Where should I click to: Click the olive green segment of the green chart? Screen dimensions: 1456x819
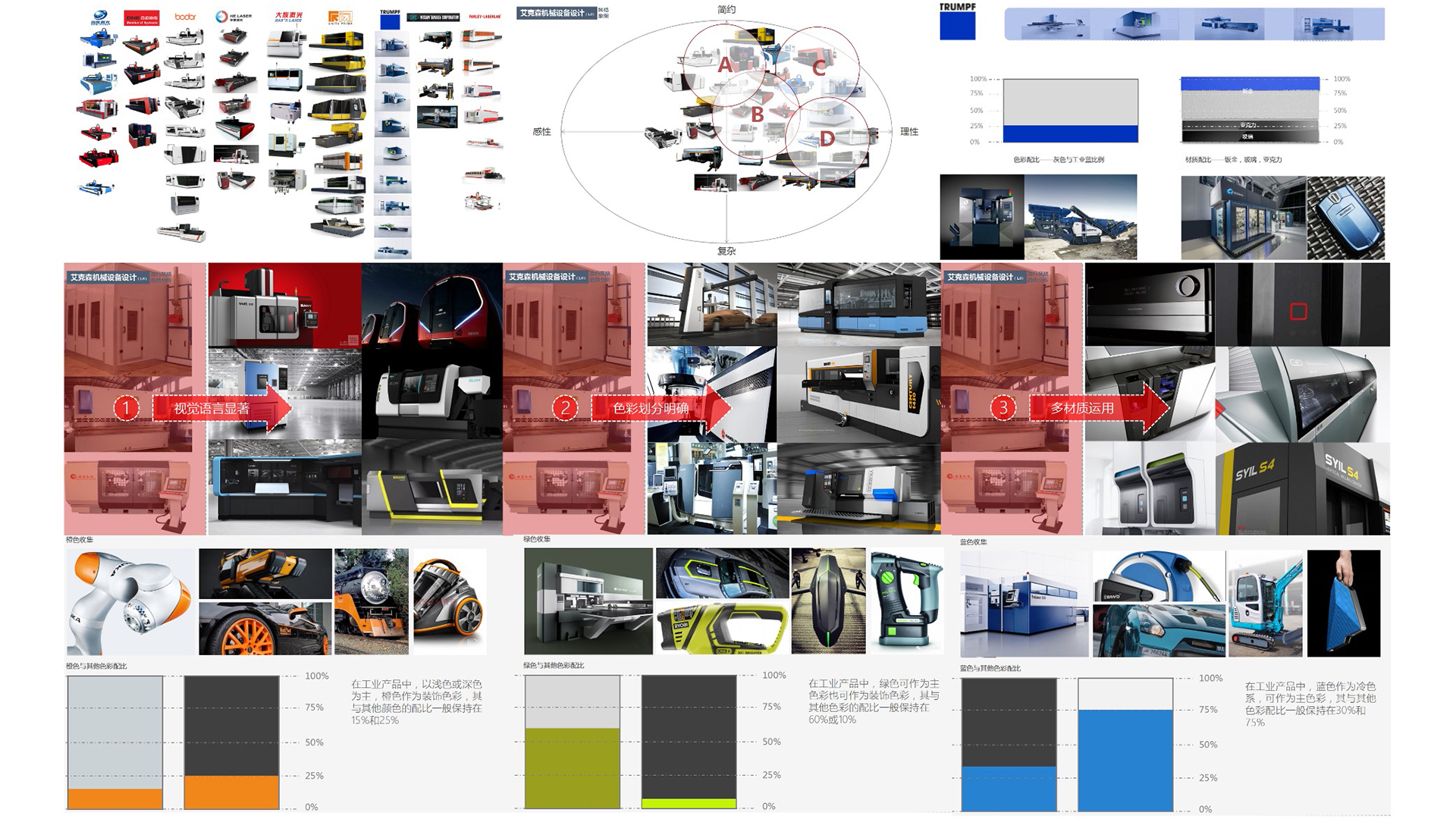573,767
